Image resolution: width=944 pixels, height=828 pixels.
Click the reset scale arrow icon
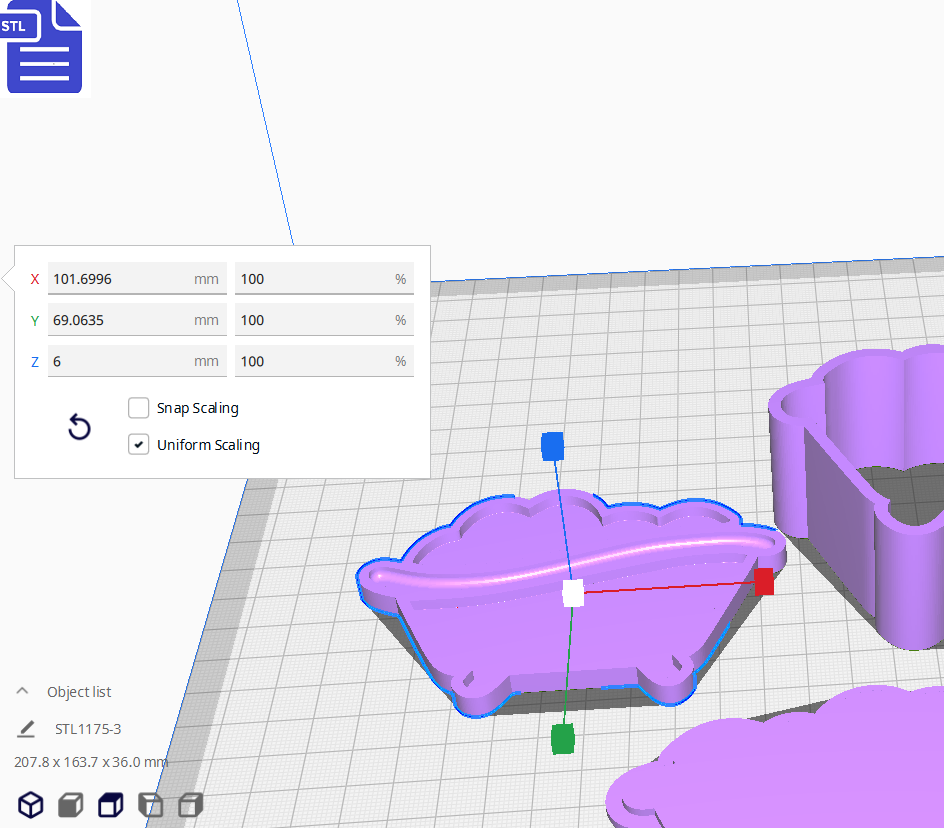[x=79, y=428]
